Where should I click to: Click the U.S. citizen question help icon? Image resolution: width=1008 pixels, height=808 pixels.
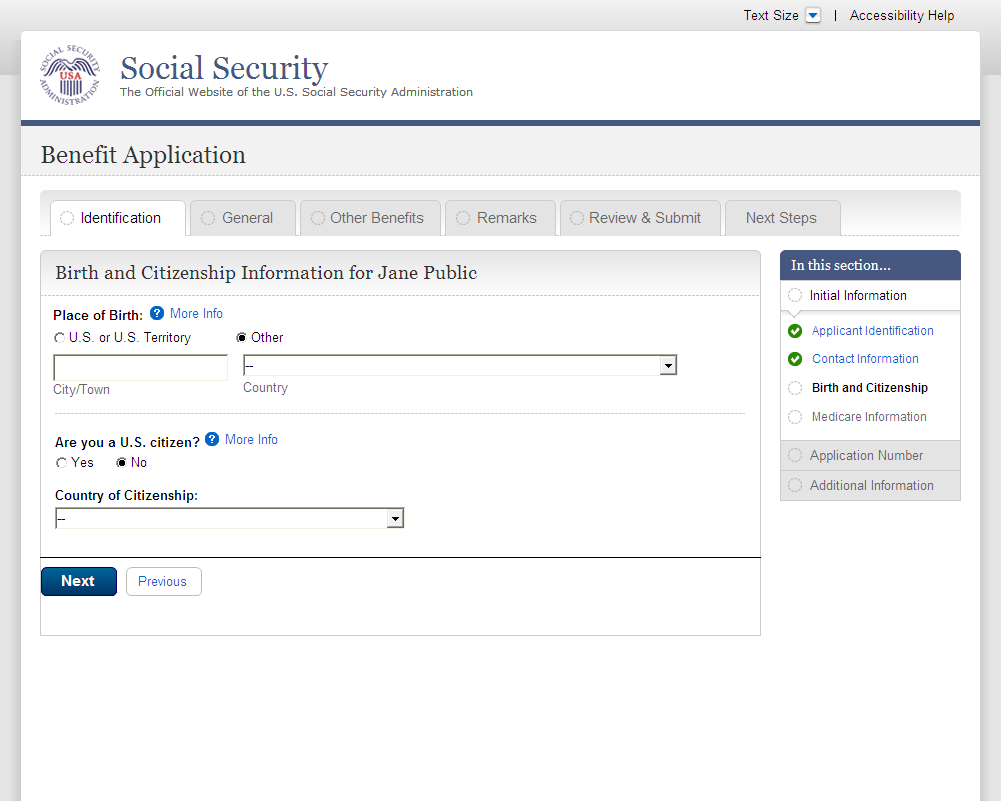[212, 439]
